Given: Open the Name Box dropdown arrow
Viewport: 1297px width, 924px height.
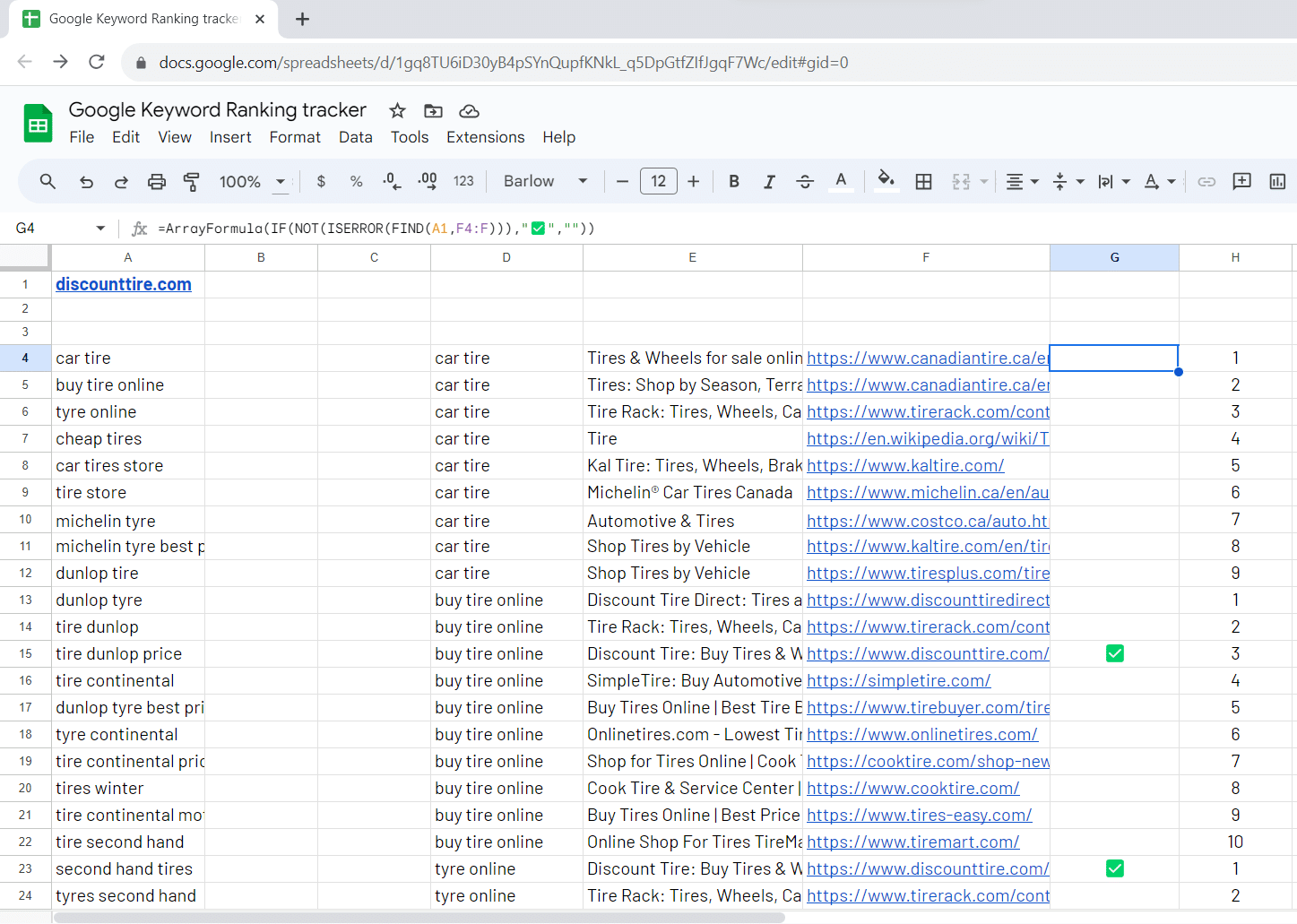Looking at the screenshot, I should click(100, 229).
